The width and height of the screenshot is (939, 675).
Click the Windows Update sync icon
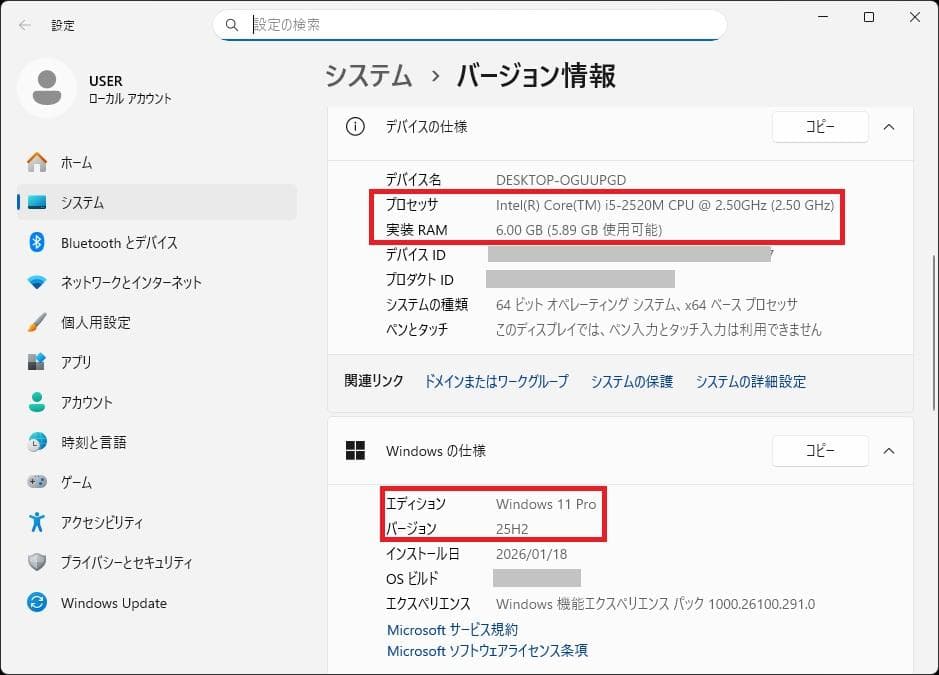coord(37,602)
